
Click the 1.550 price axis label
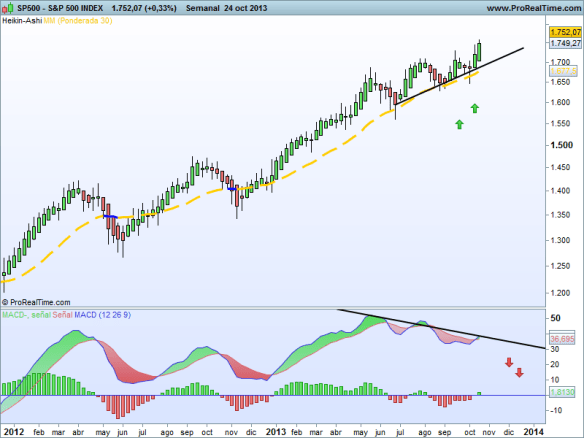(560, 123)
